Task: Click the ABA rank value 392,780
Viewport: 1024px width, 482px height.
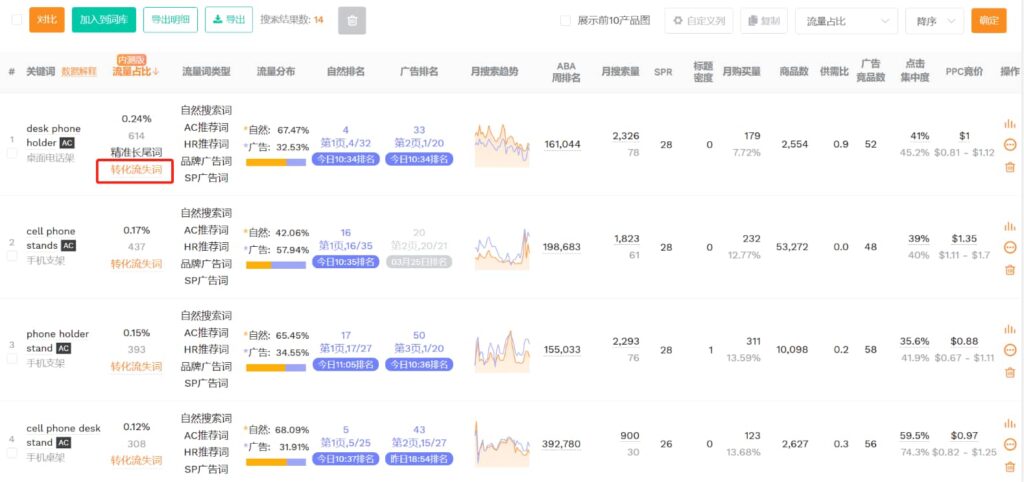Action: 562,444
